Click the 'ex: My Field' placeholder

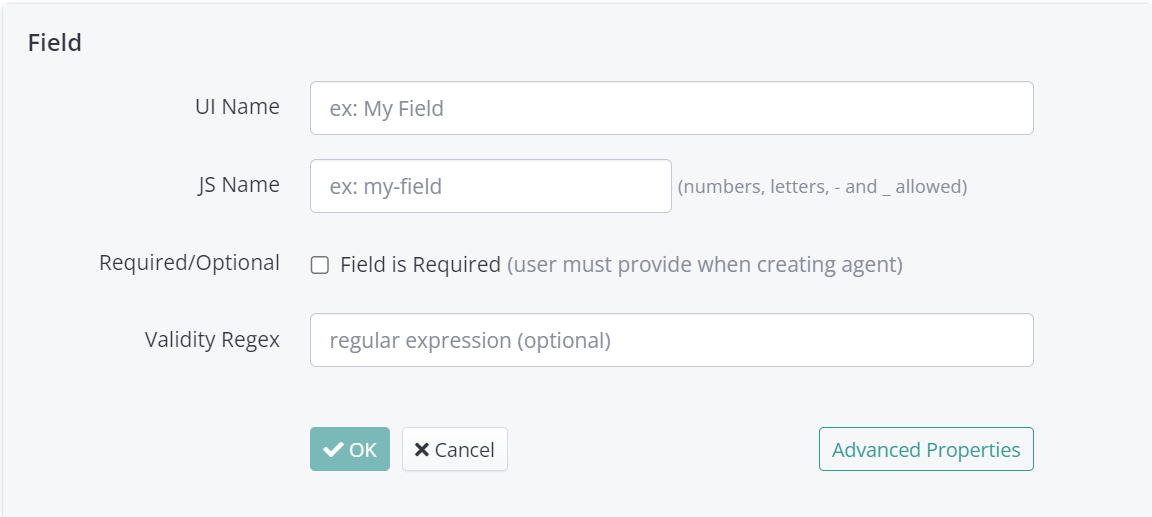pos(387,109)
